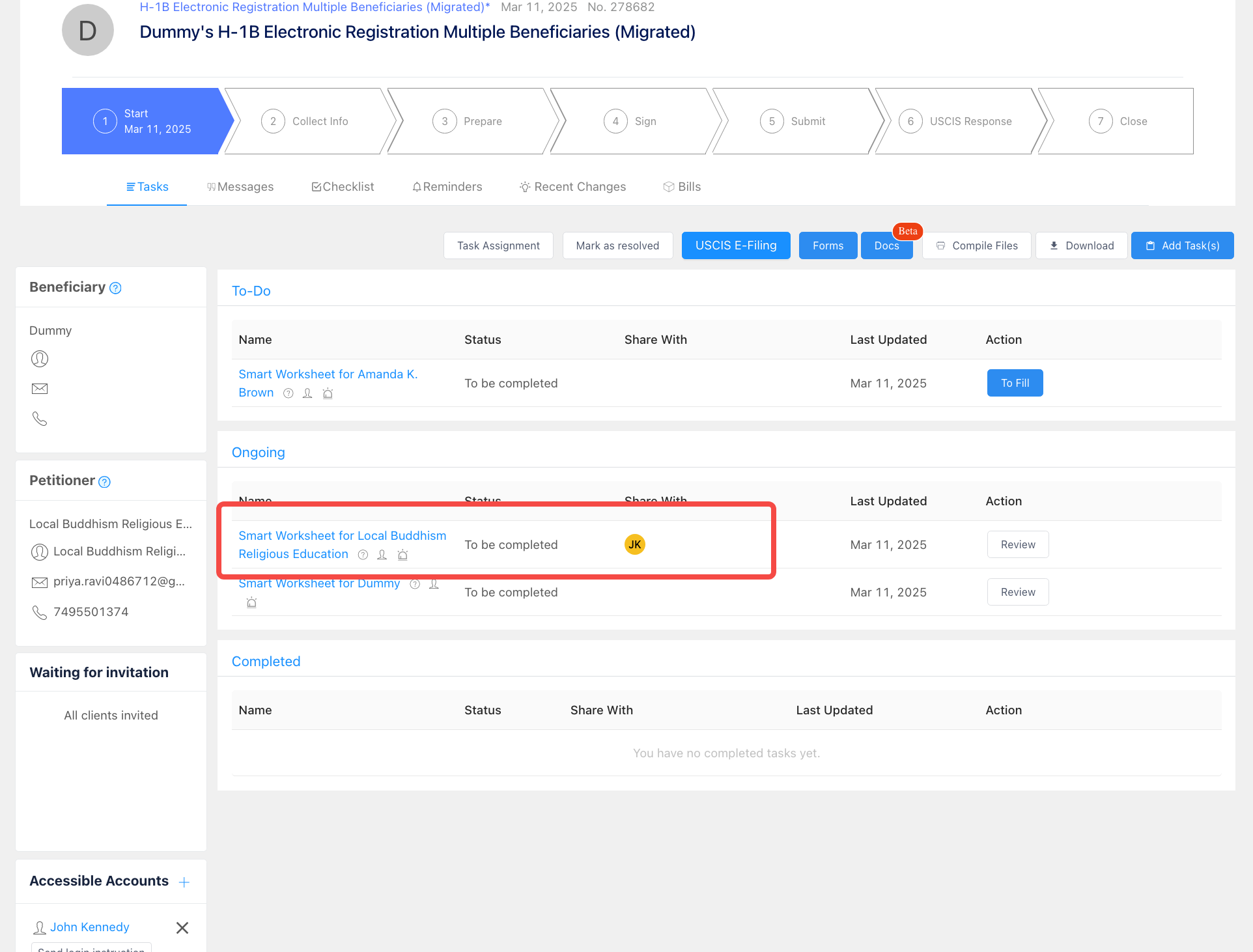Click the JK shared-with avatar badge
This screenshot has height=952, width=1253.
(634, 544)
